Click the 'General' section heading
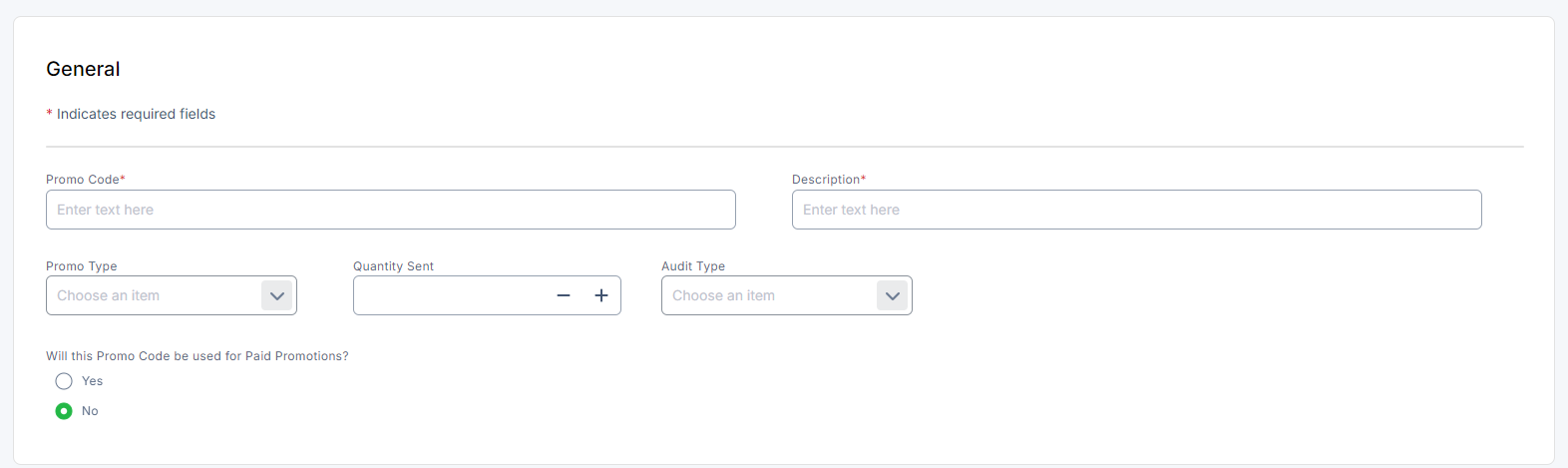Screen dimensions: 1568x468 [x=83, y=69]
